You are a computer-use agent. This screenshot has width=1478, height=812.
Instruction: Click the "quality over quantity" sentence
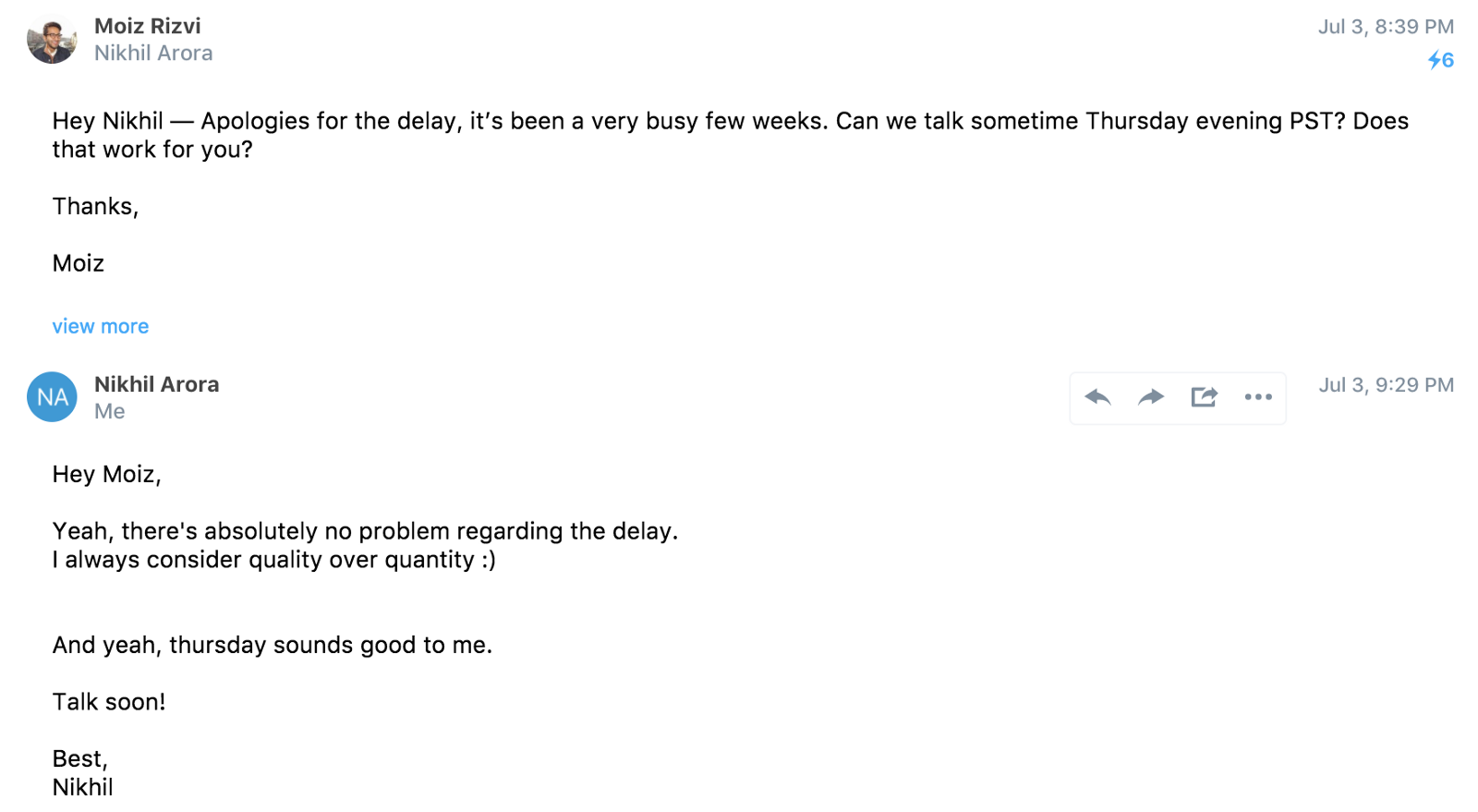[x=273, y=560]
